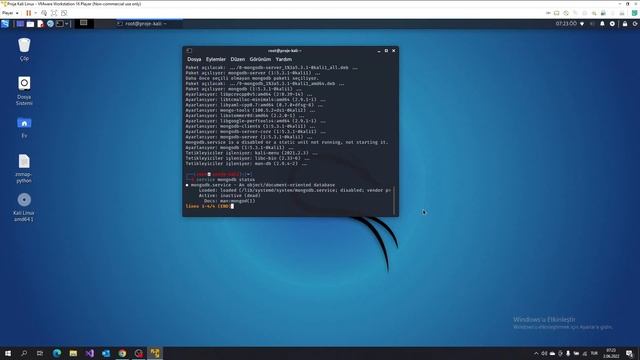This screenshot has width=640, height=360.
Task: Open the text editor launcher in Kali panel
Action: [x=40, y=24]
